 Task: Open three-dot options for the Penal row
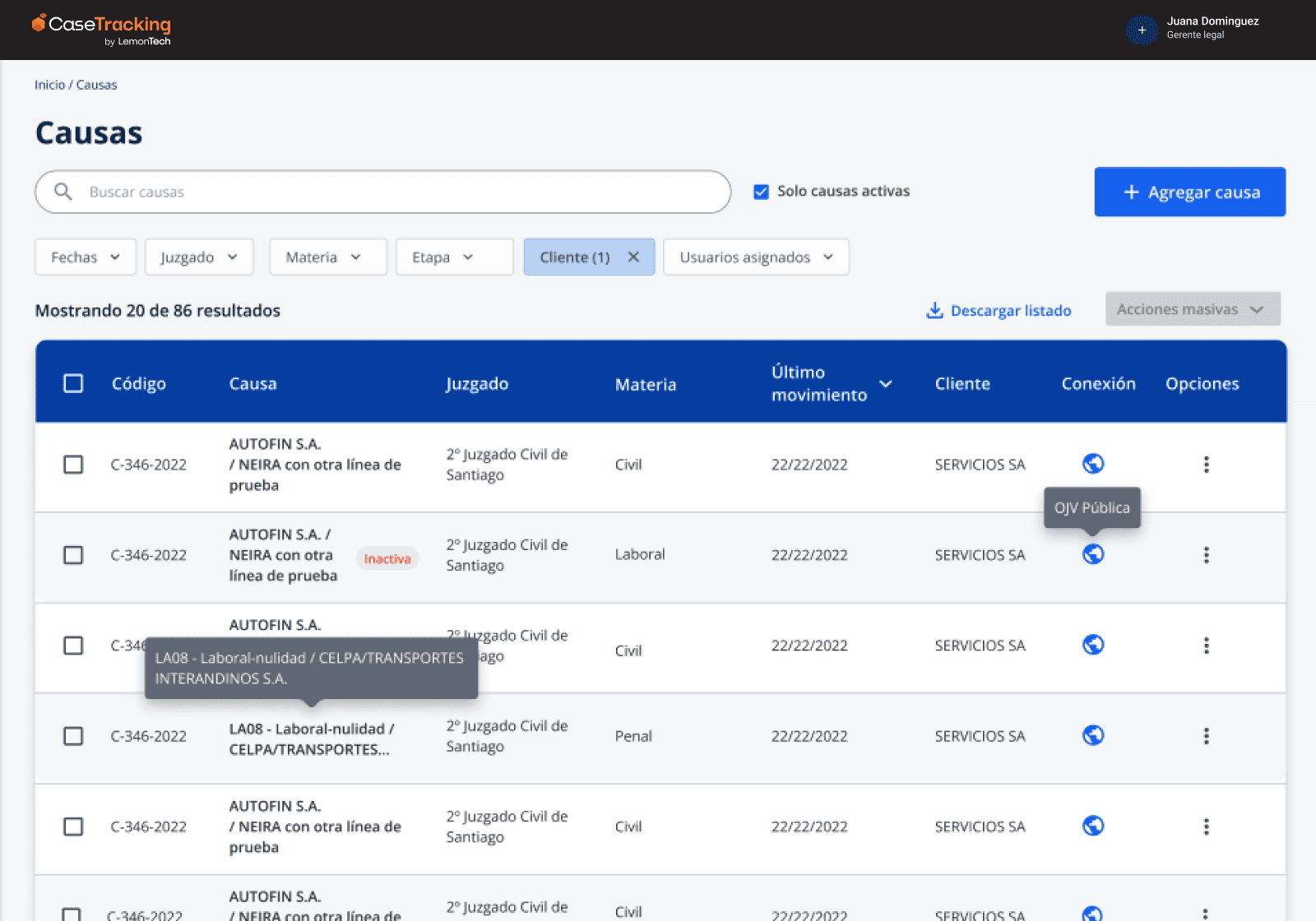point(1206,736)
